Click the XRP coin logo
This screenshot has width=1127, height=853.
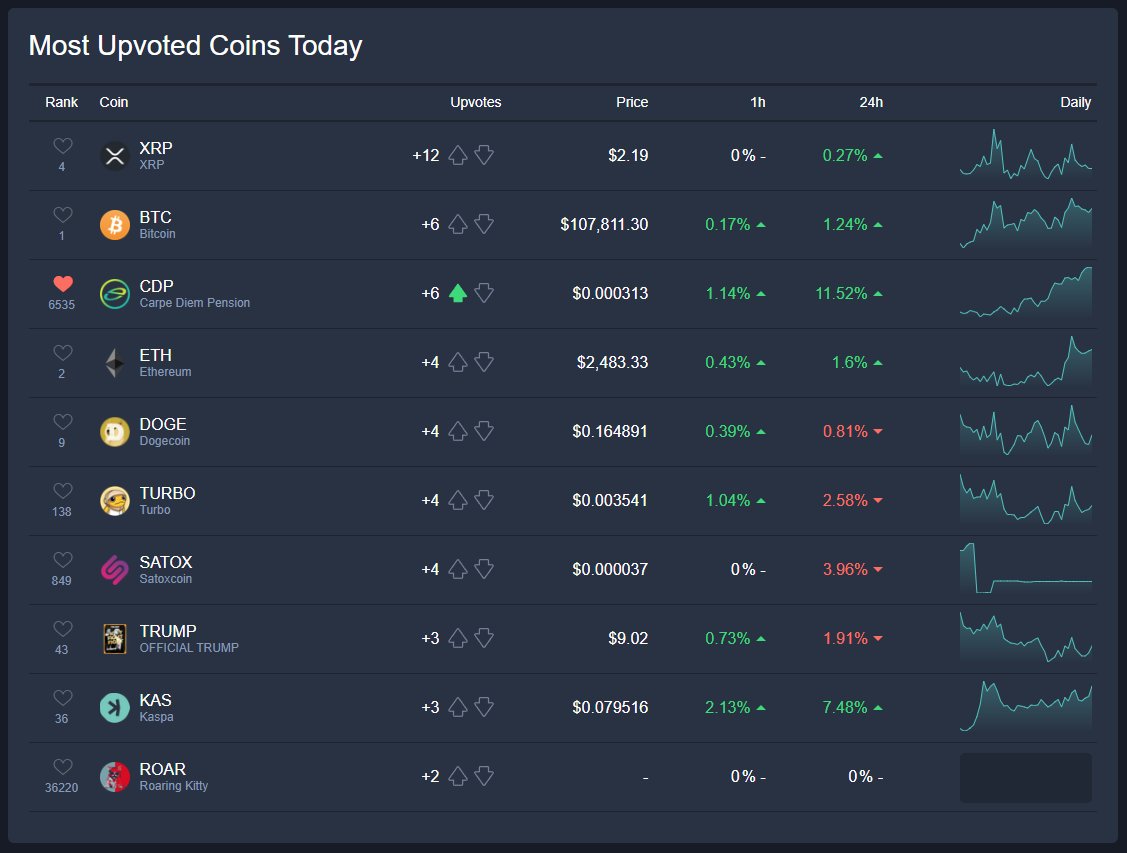click(115, 156)
